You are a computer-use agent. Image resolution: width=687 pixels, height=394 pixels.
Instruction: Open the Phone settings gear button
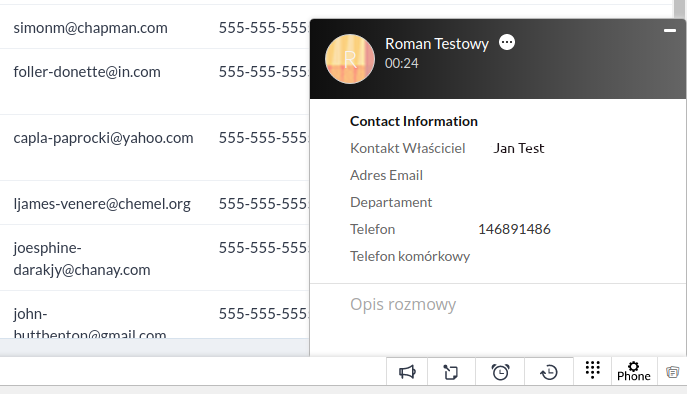tap(634, 372)
